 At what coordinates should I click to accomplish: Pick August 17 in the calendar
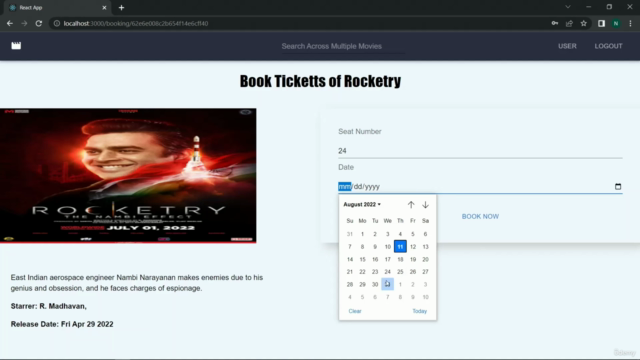pyautogui.click(x=387, y=259)
